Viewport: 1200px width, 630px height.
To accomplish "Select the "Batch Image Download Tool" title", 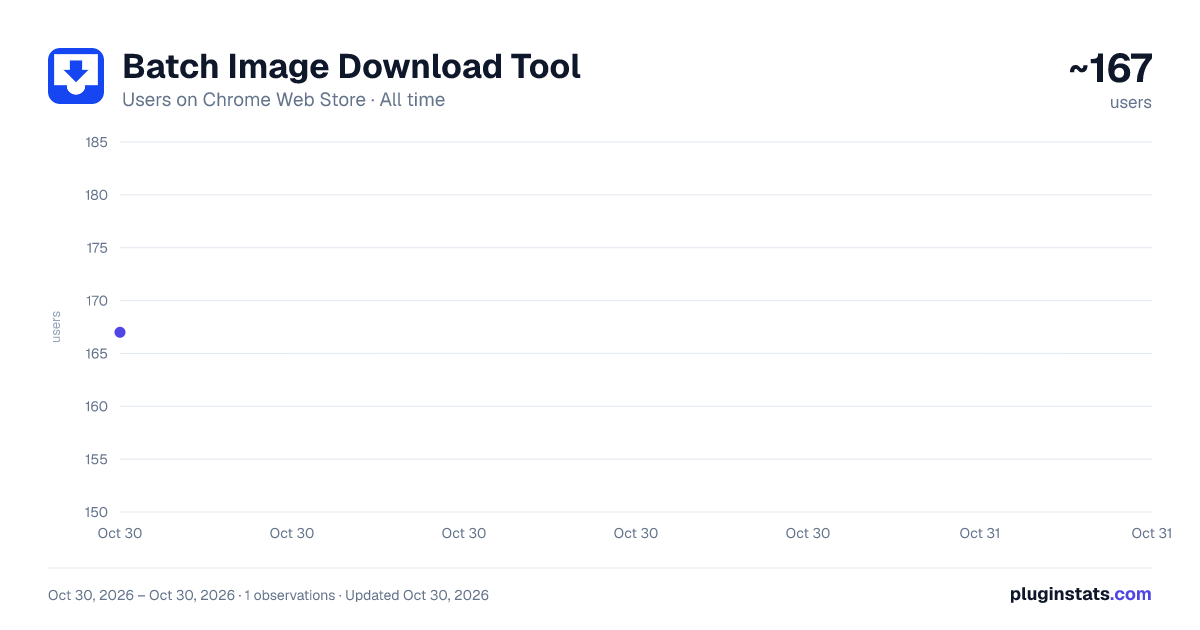I will point(351,67).
